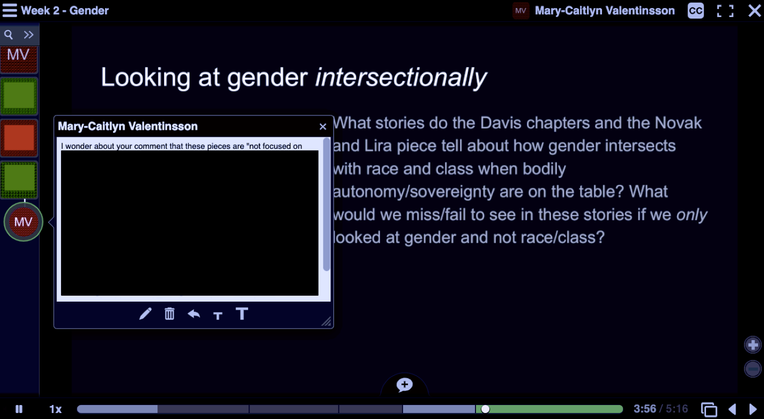
Task: Increase comment text size with large T
Action: pyautogui.click(x=241, y=314)
